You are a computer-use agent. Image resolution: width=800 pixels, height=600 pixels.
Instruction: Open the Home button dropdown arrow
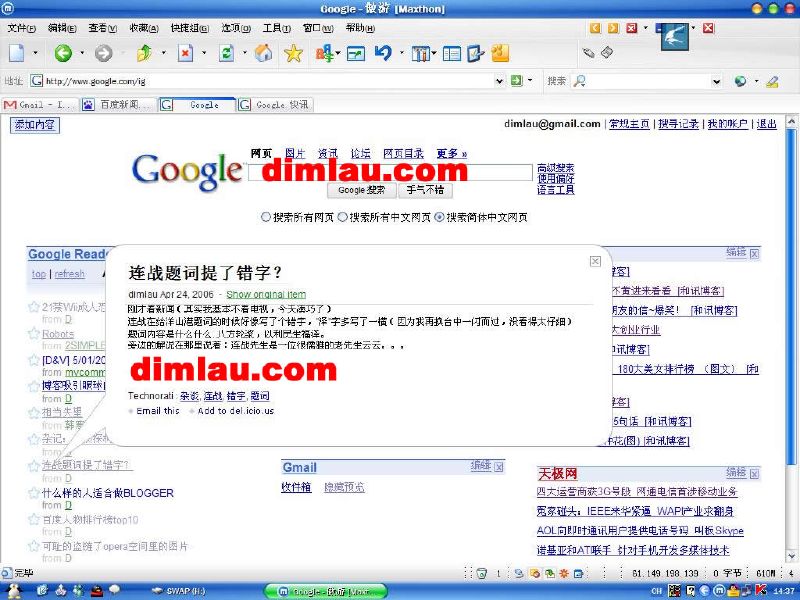(245, 55)
